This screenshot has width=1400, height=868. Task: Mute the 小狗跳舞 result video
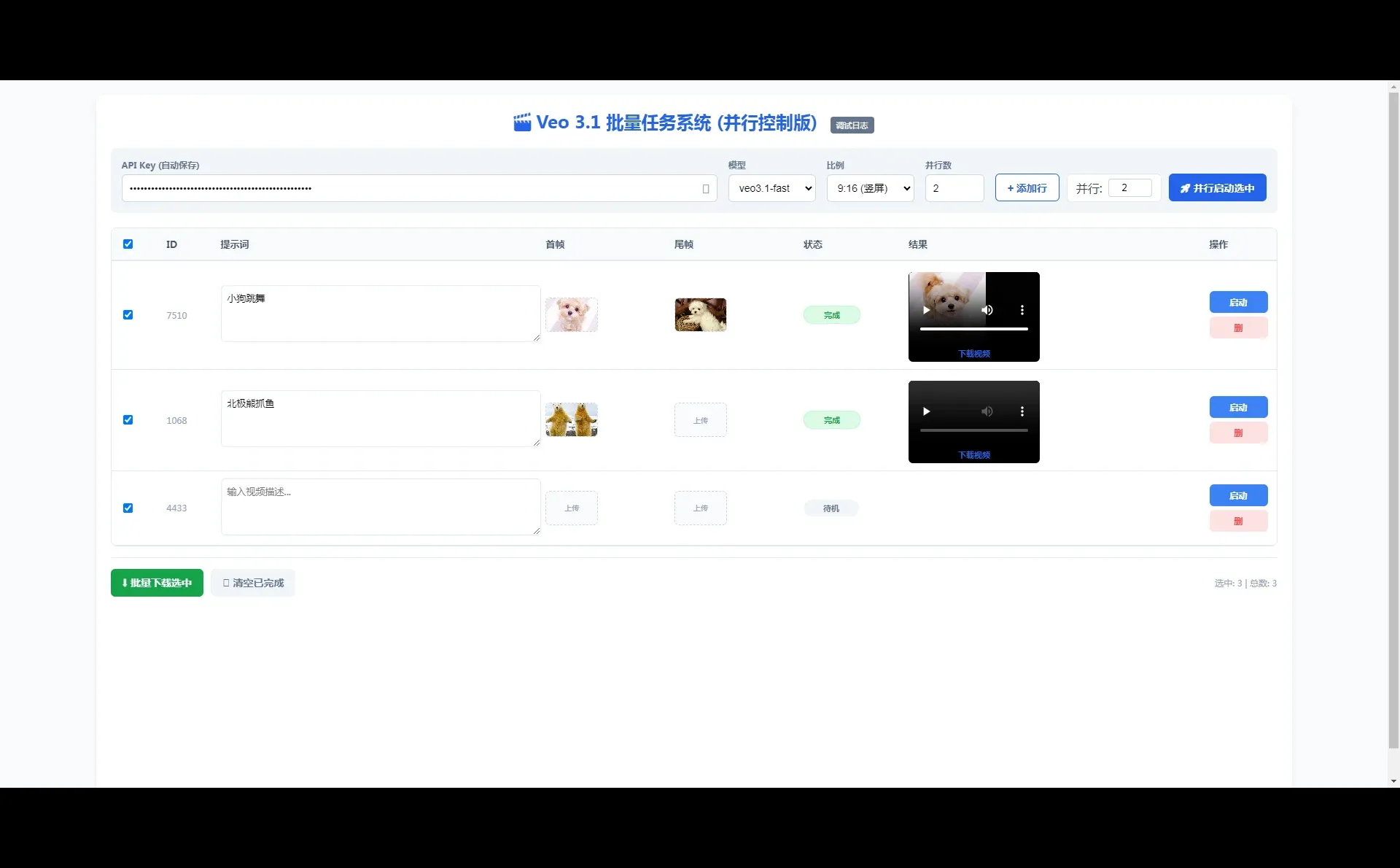point(987,309)
